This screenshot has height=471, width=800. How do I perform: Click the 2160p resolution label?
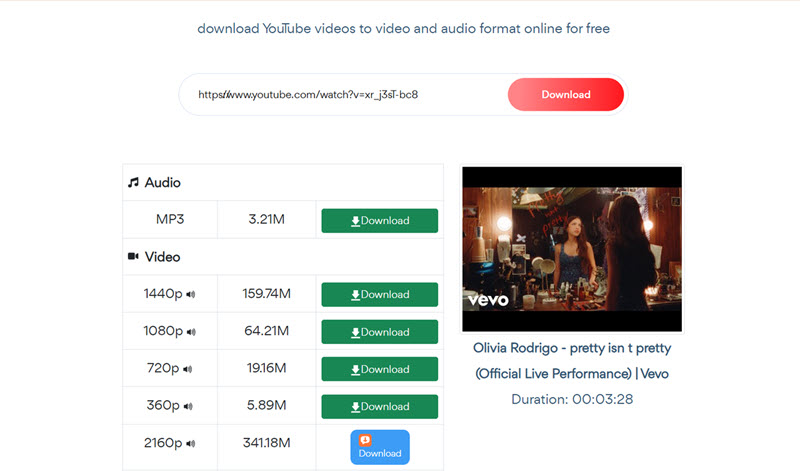pyautogui.click(x=163, y=443)
